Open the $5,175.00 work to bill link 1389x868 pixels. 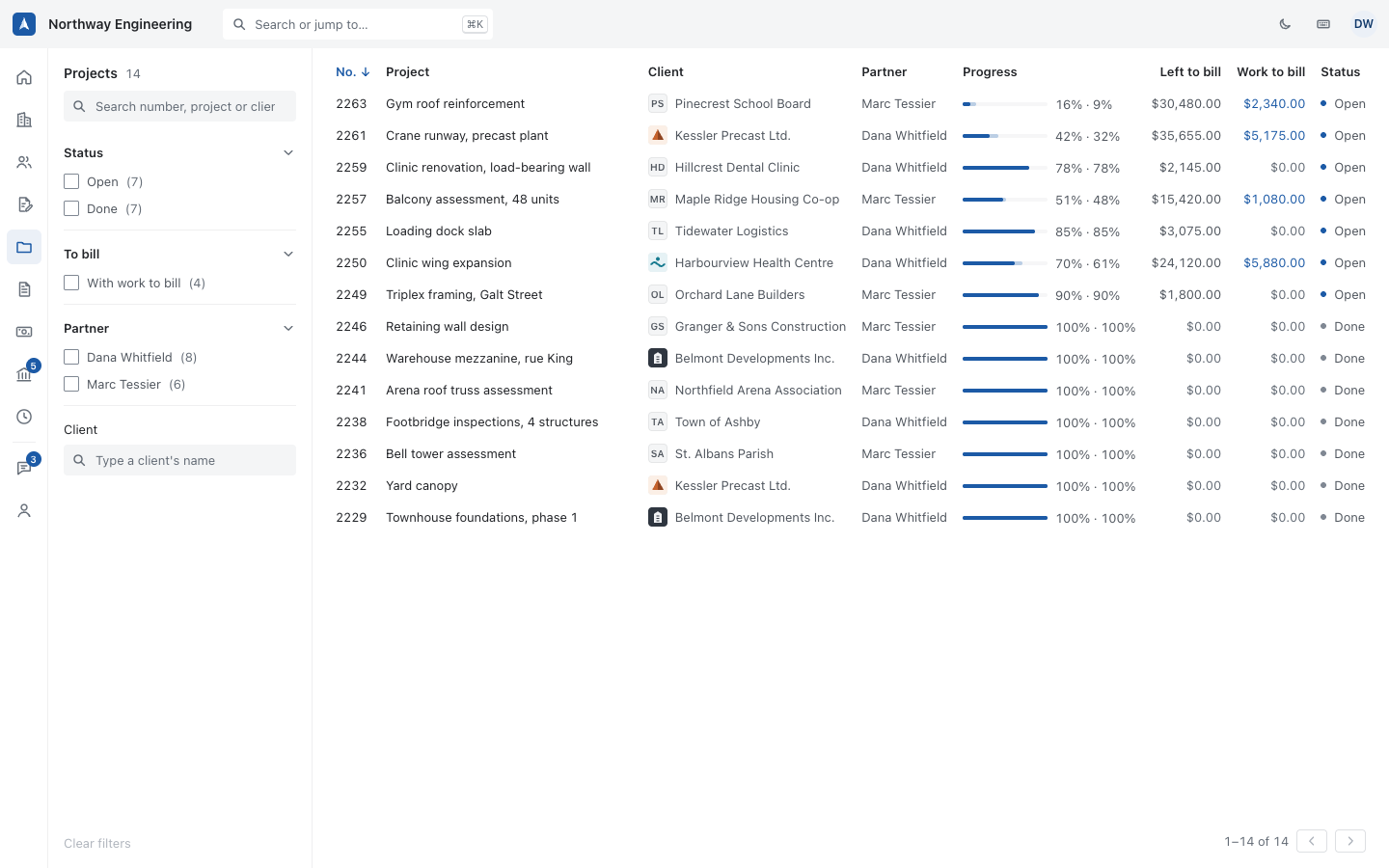point(1273,135)
